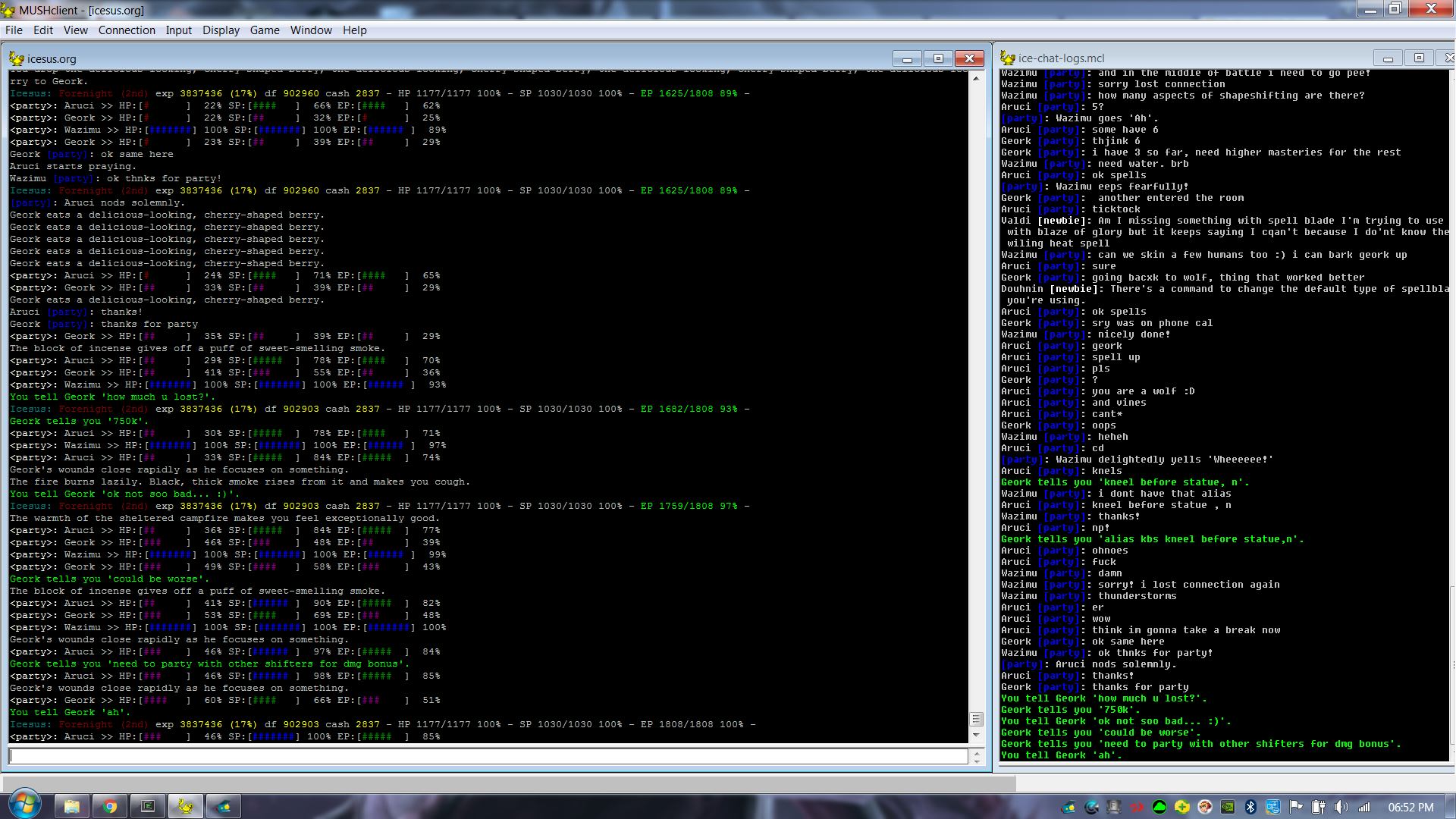Open the View menu
Screen dimensions: 1456x819
click(x=75, y=30)
